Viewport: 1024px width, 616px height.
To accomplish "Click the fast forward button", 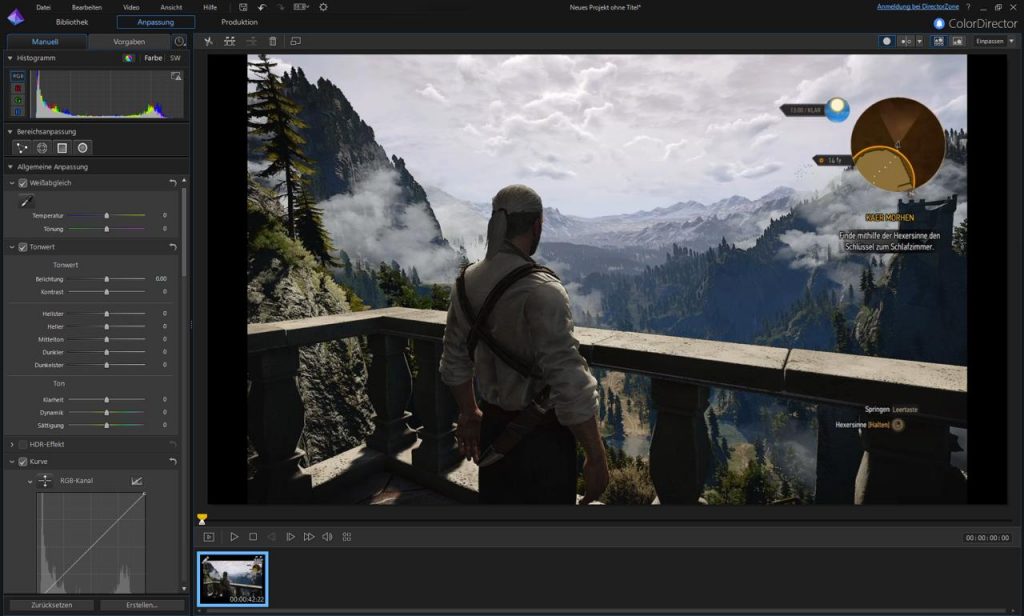I will coord(309,537).
